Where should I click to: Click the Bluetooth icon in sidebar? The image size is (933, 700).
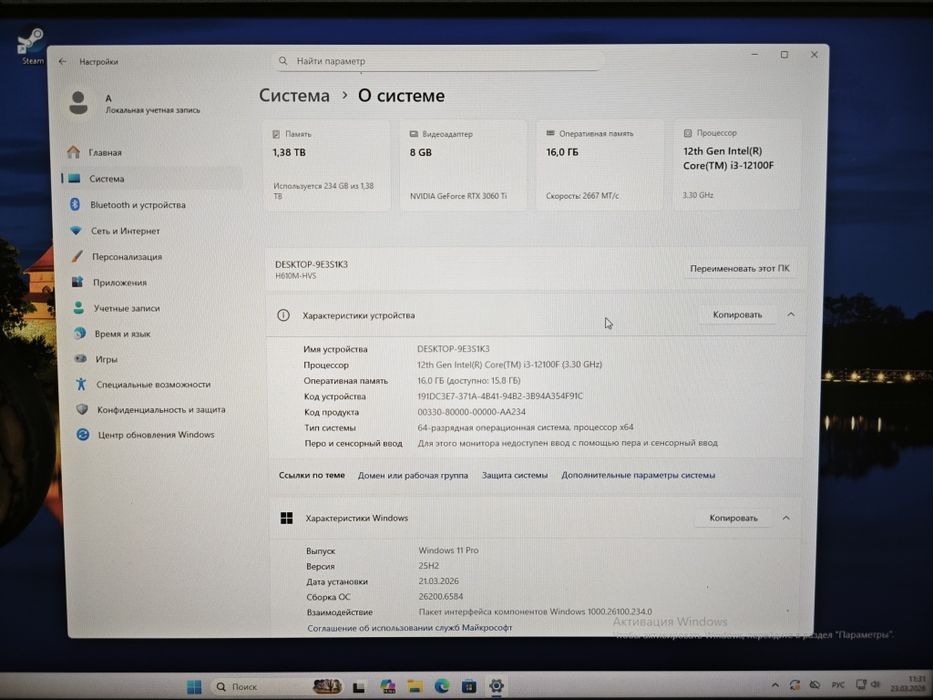(x=75, y=204)
